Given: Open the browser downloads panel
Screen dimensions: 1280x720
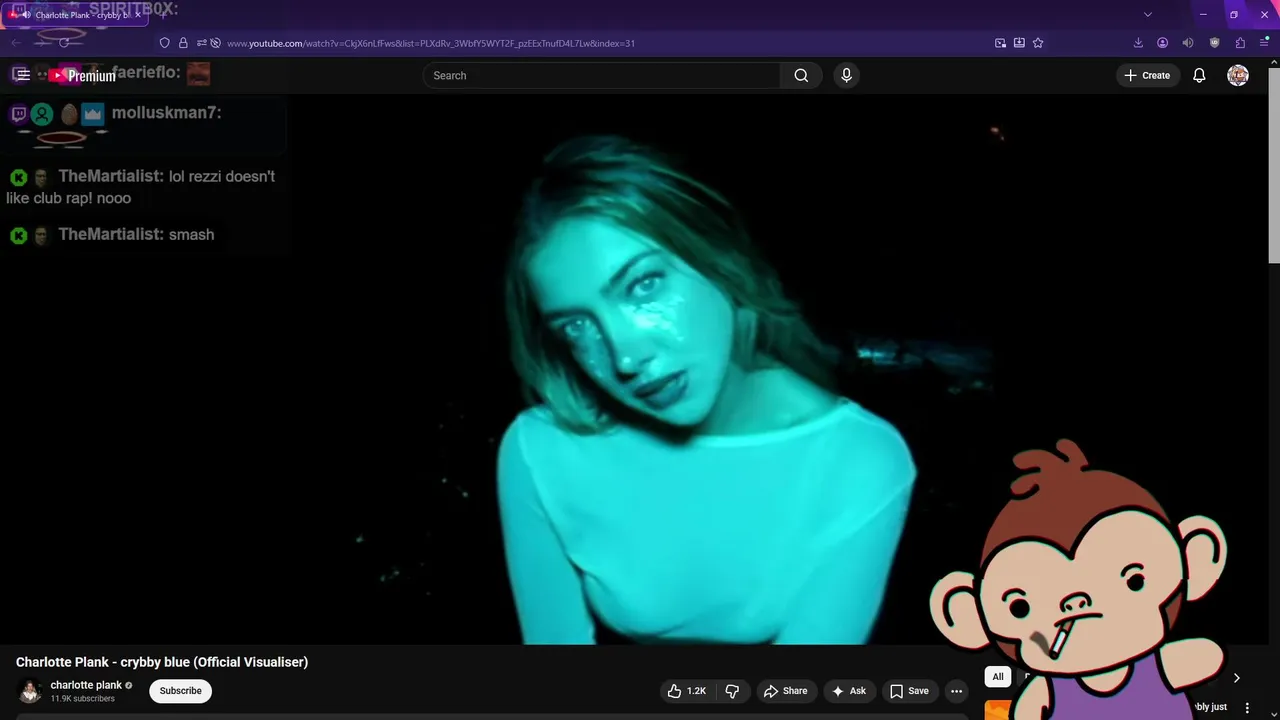Looking at the screenshot, I should tap(1138, 43).
